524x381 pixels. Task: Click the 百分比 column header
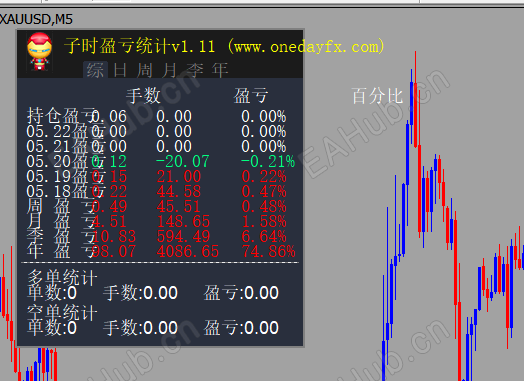pyautogui.click(x=377, y=96)
